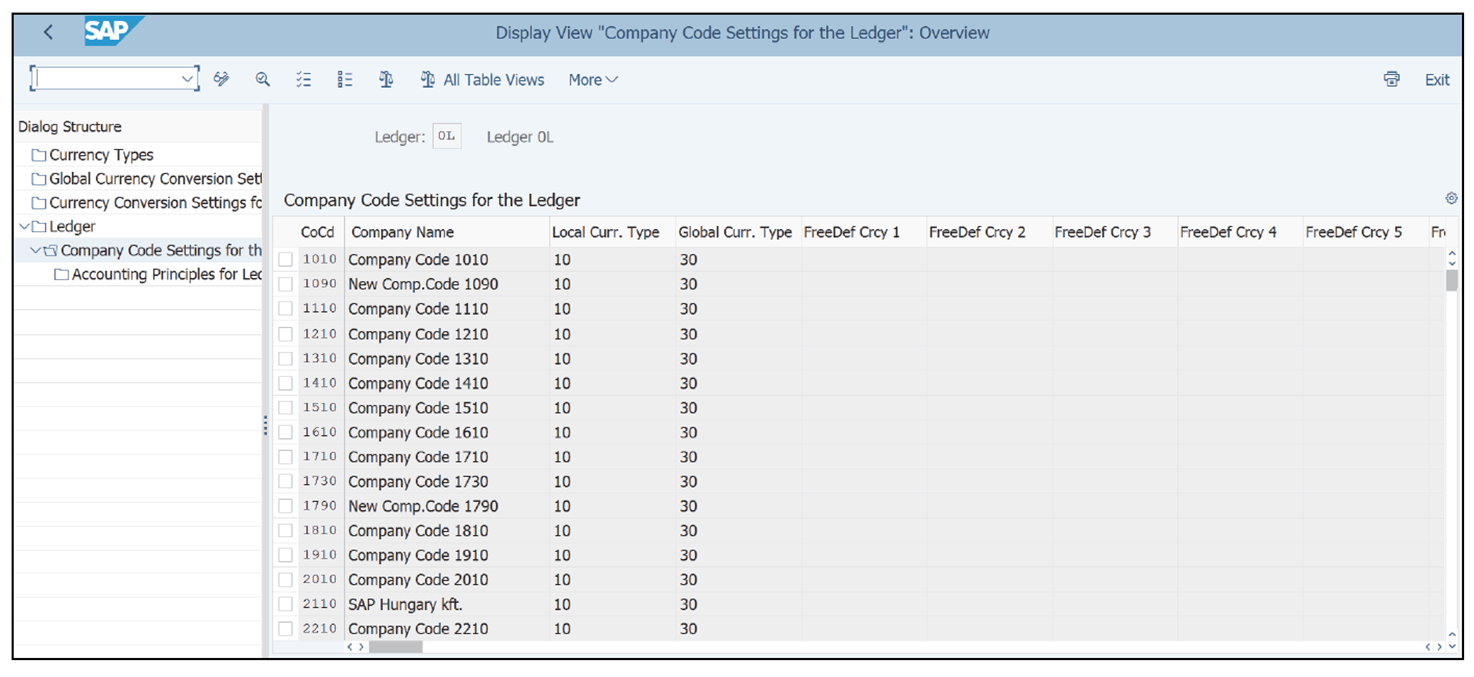
Task: Click the 'Company Code 1730' cell
Action: [447, 481]
